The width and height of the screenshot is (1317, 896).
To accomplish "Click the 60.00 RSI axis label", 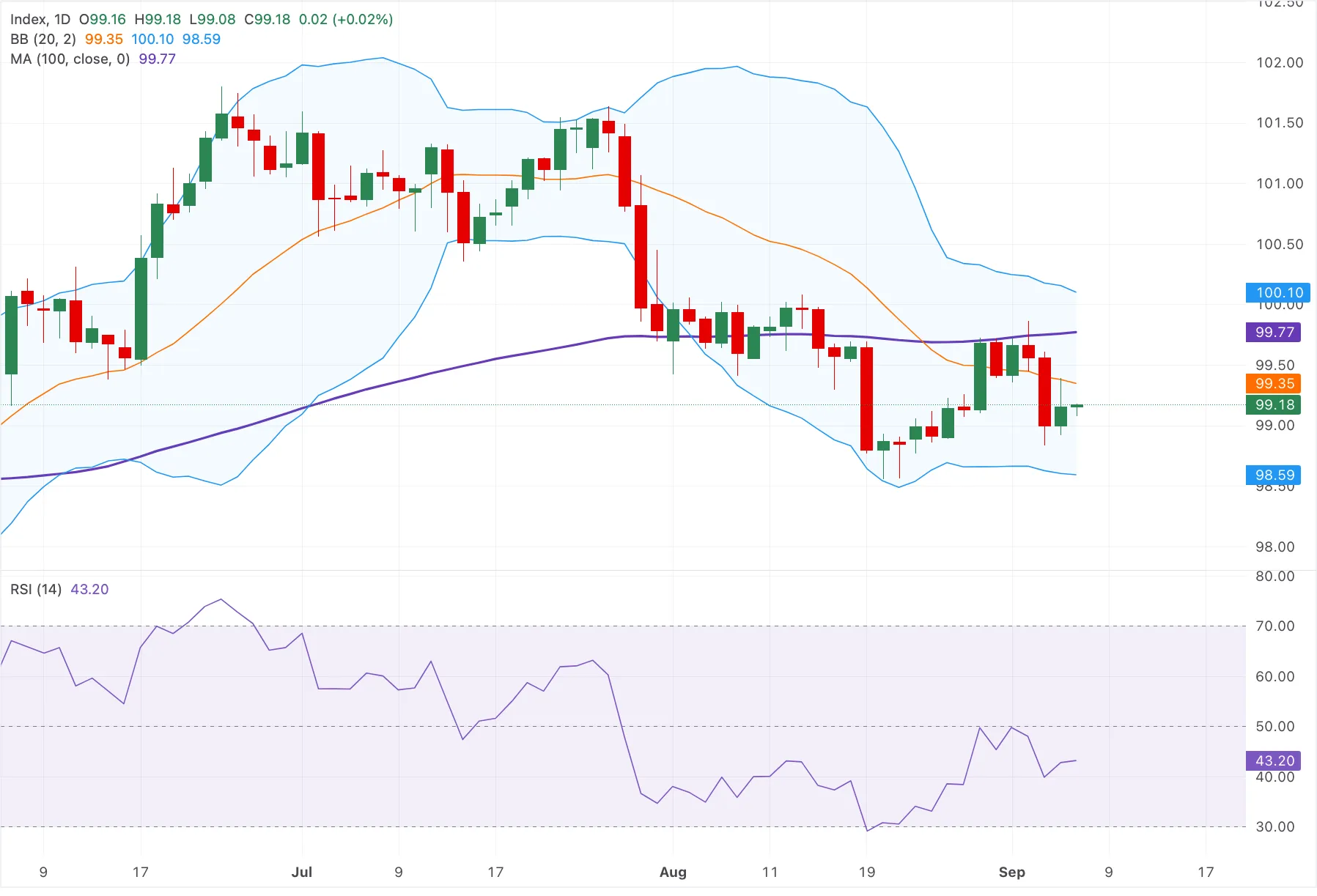I will tap(1275, 677).
